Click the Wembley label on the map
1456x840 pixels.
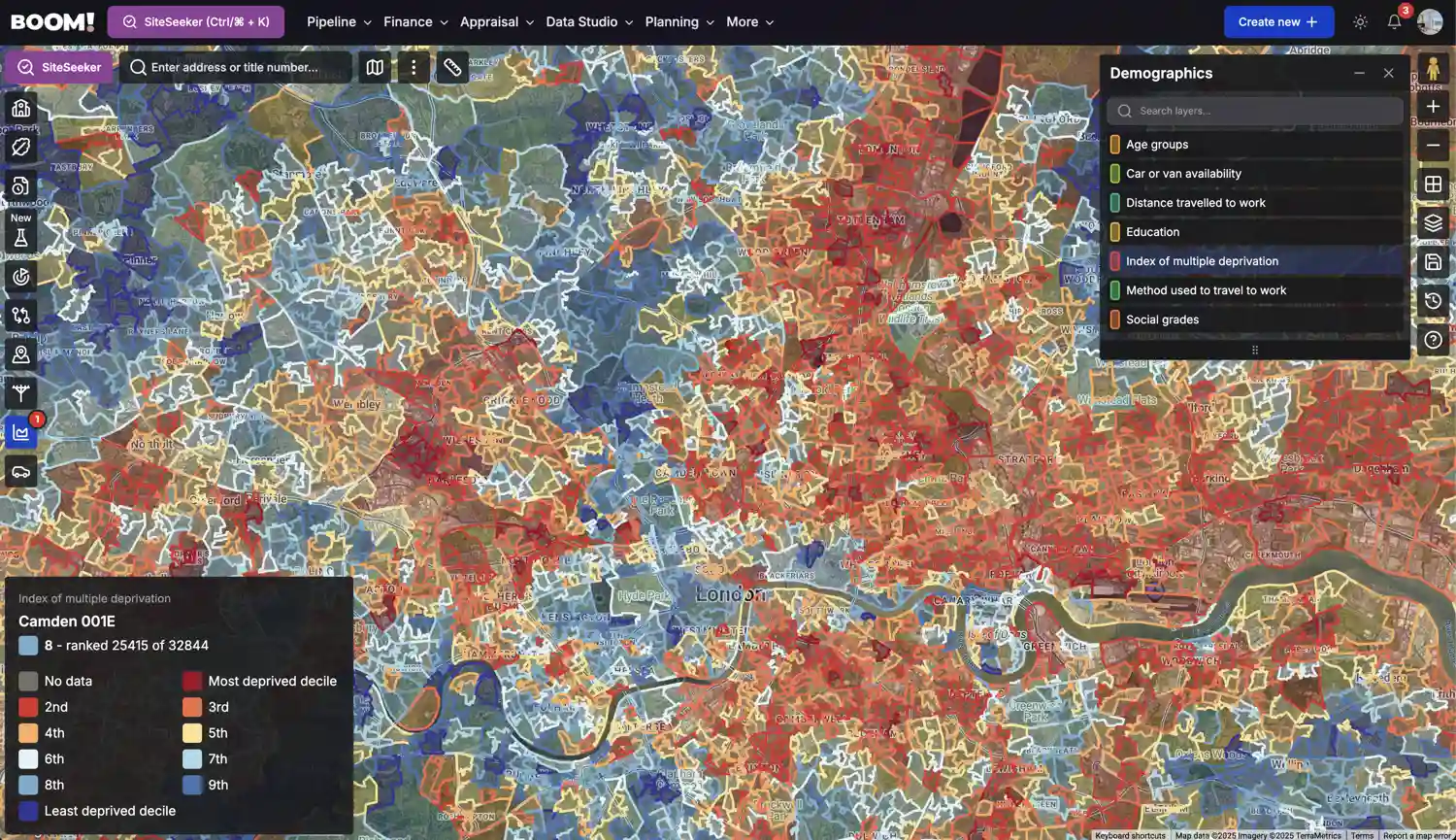357,404
